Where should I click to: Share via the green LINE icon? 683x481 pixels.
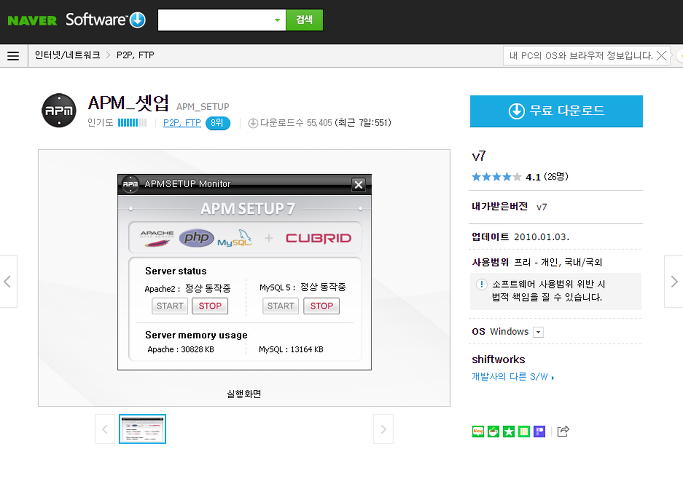tap(478, 431)
